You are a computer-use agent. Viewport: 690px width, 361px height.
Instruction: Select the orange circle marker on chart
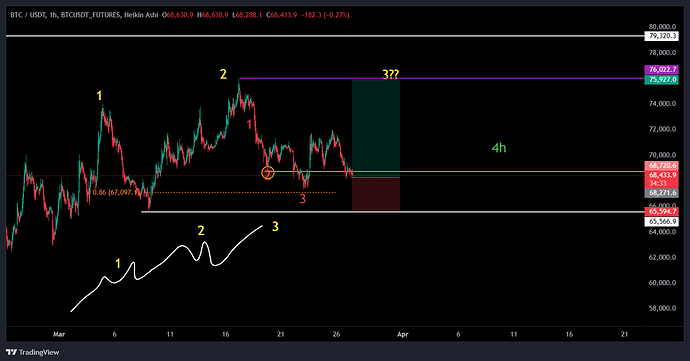coord(268,173)
